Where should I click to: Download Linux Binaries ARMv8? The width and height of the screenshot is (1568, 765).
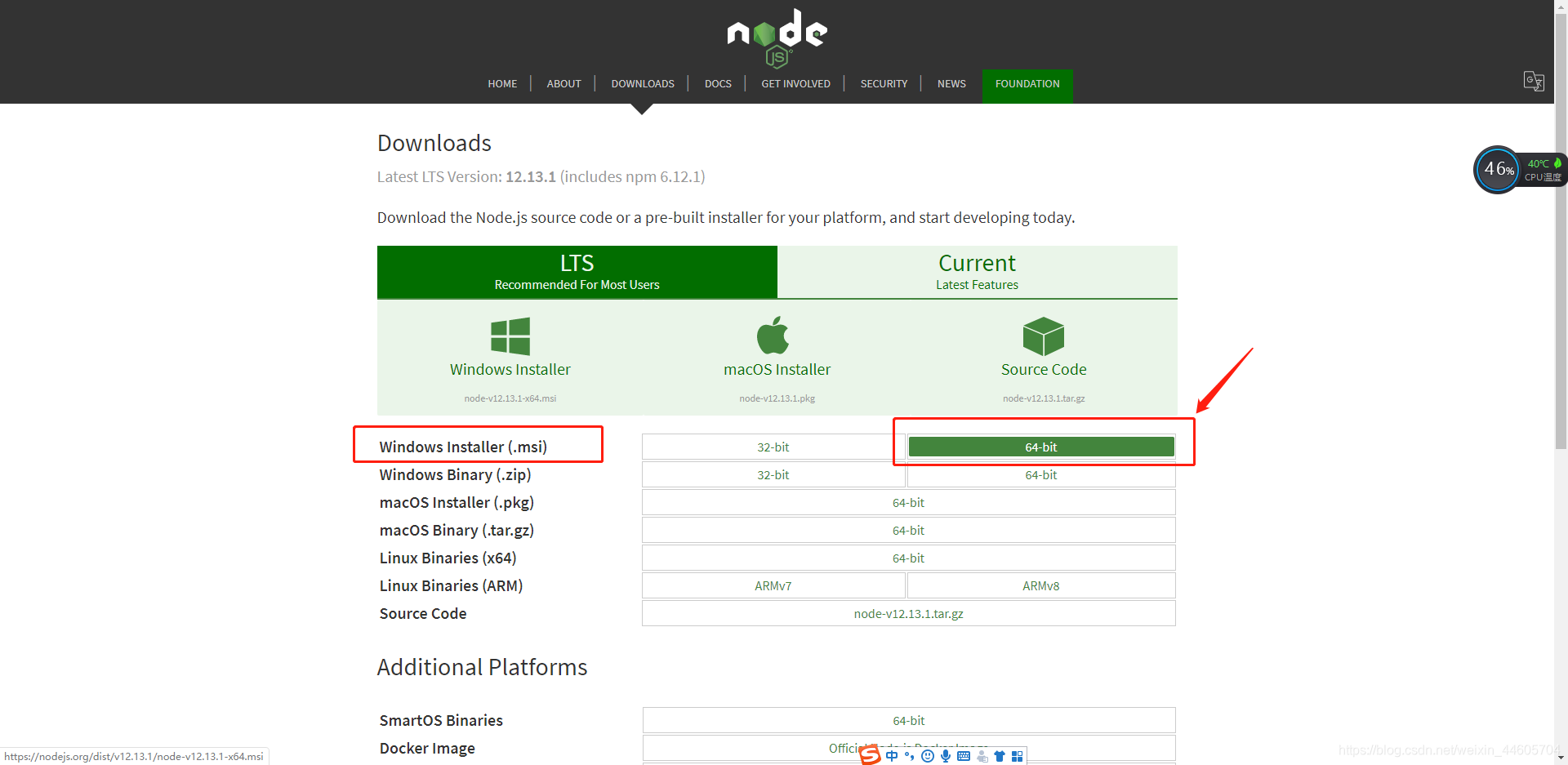tap(1041, 585)
